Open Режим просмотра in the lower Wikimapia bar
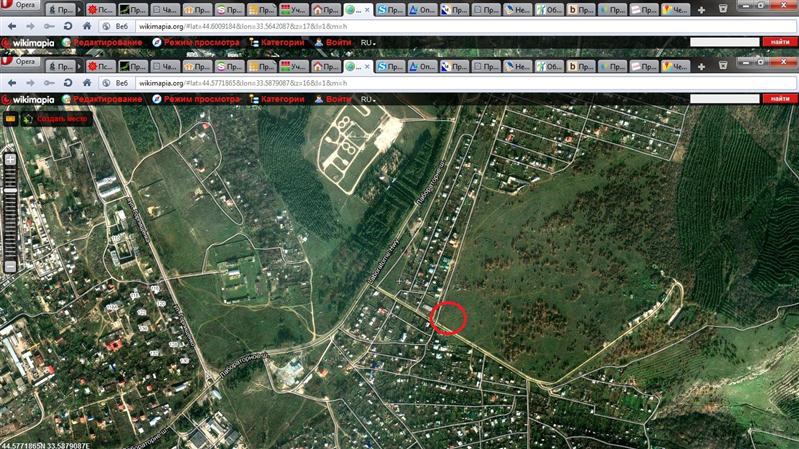 coord(196,100)
